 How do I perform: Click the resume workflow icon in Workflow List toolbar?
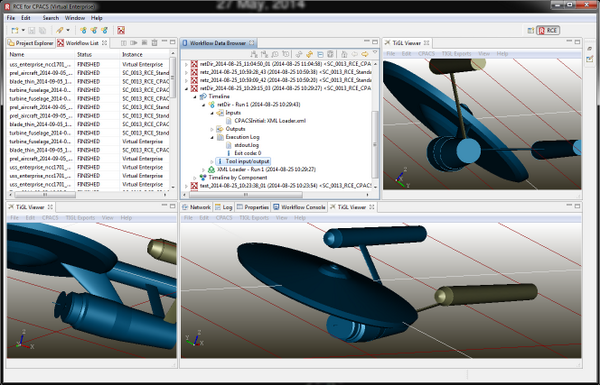pos(134,42)
